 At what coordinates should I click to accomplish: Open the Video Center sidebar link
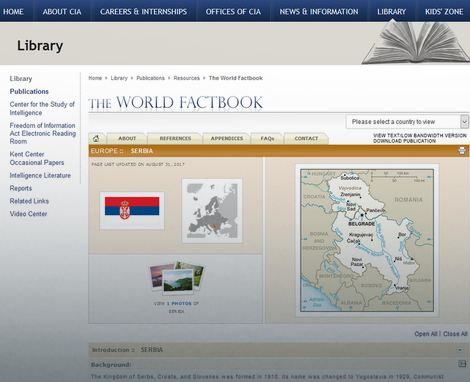click(28, 214)
